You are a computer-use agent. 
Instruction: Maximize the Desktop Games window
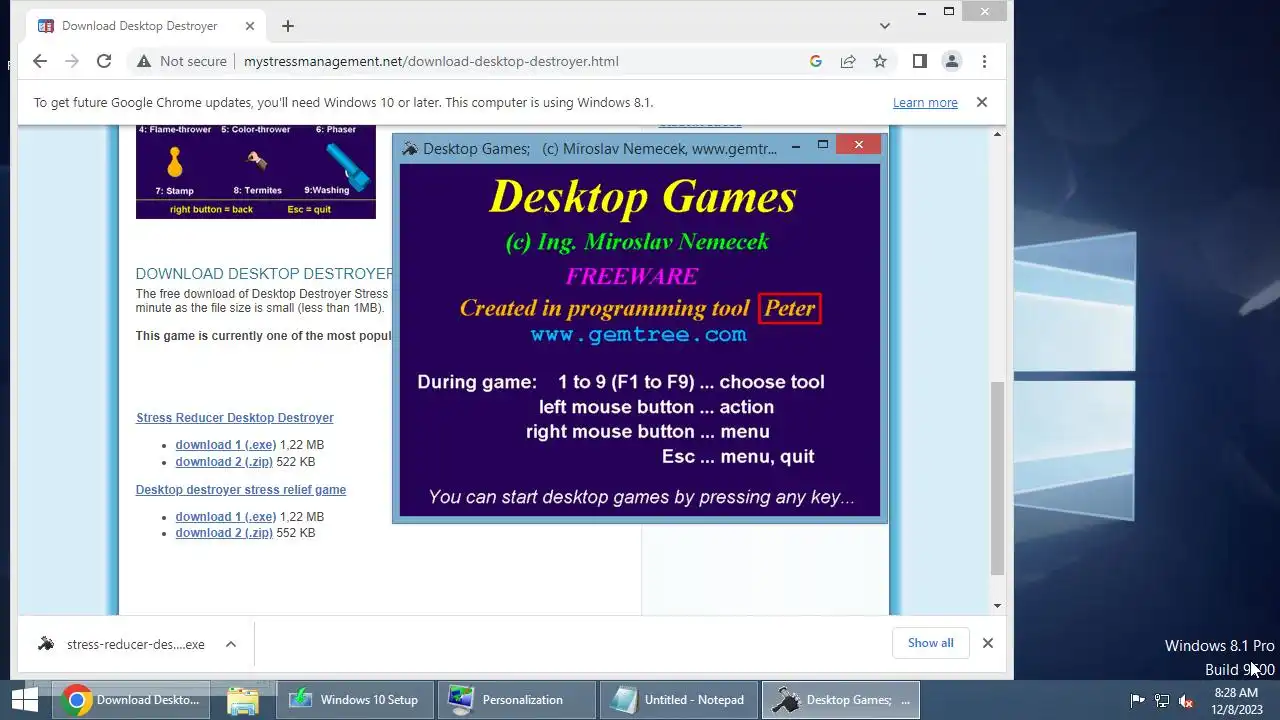coord(823,145)
